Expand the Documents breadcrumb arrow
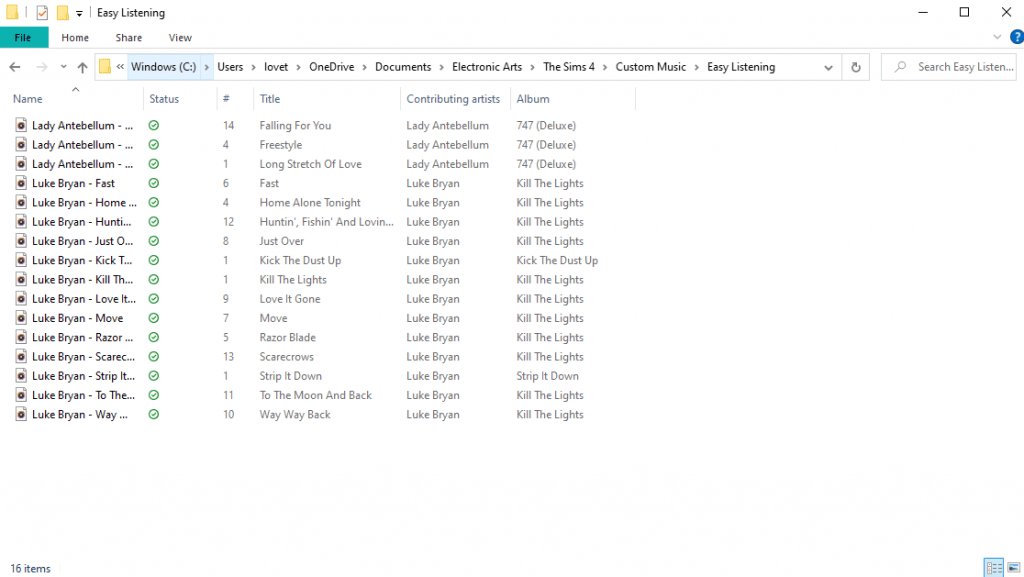The image size is (1024, 577). 441,67
